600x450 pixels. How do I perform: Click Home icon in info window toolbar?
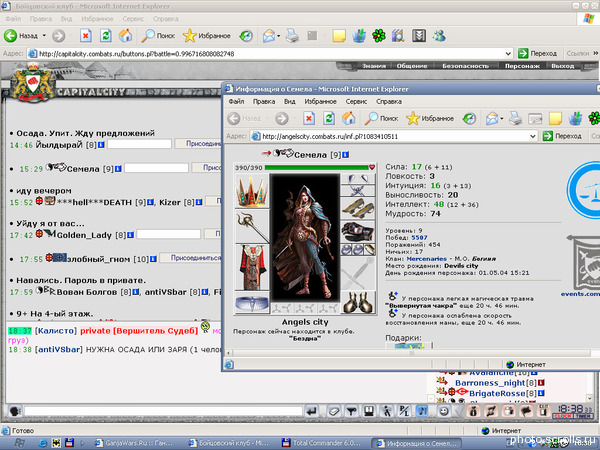click(349, 119)
